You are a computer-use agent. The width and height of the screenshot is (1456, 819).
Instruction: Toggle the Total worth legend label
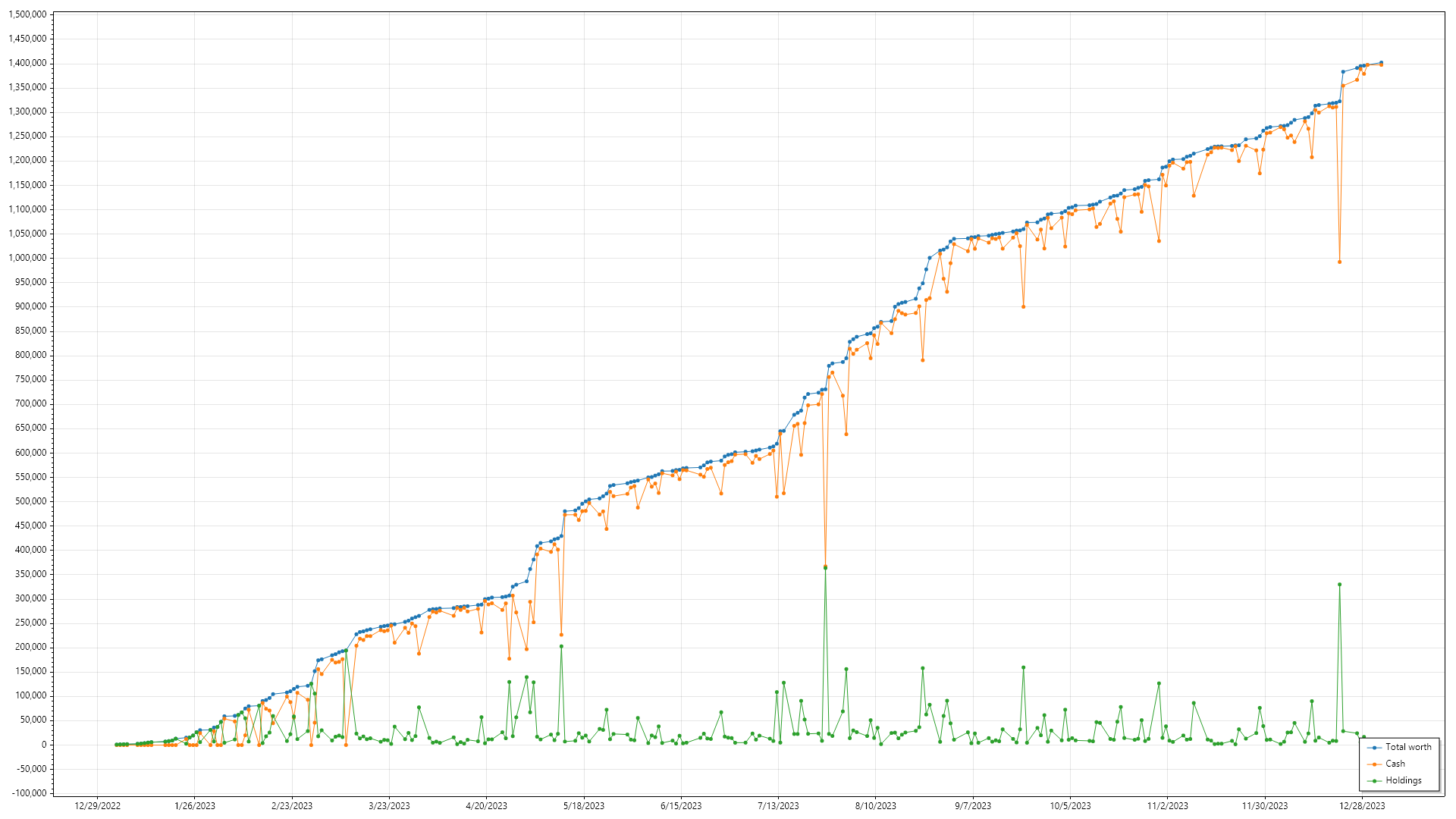(x=1408, y=747)
